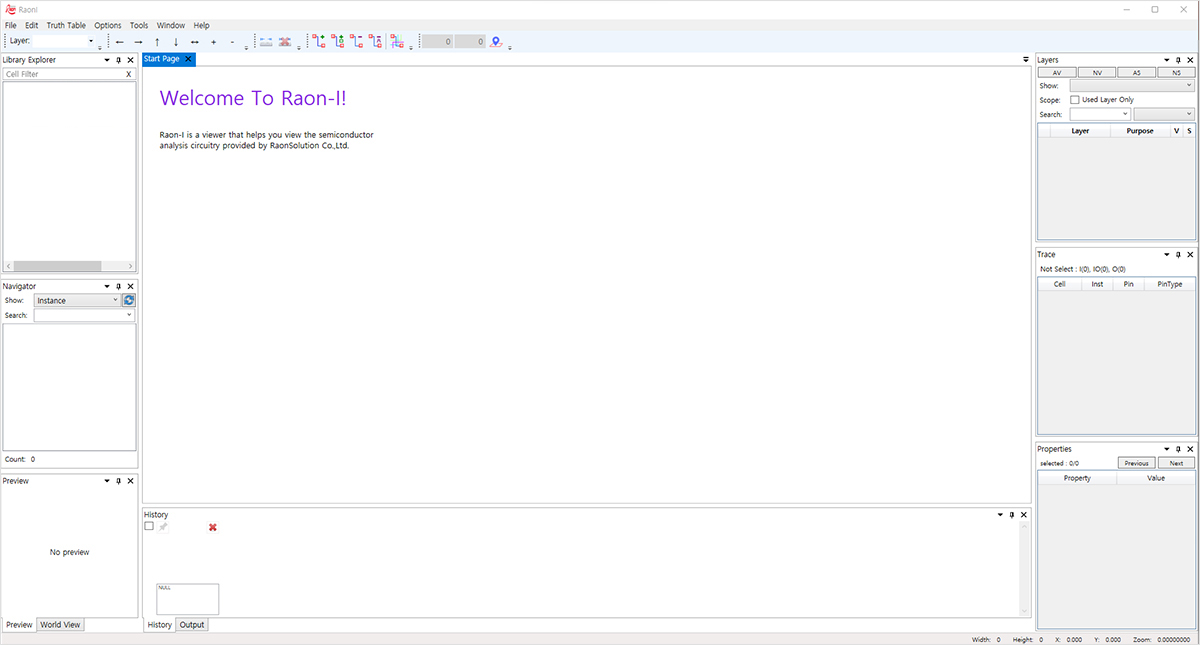
Task: Click the Previous button in Properties
Action: pyautogui.click(x=1136, y=463)
